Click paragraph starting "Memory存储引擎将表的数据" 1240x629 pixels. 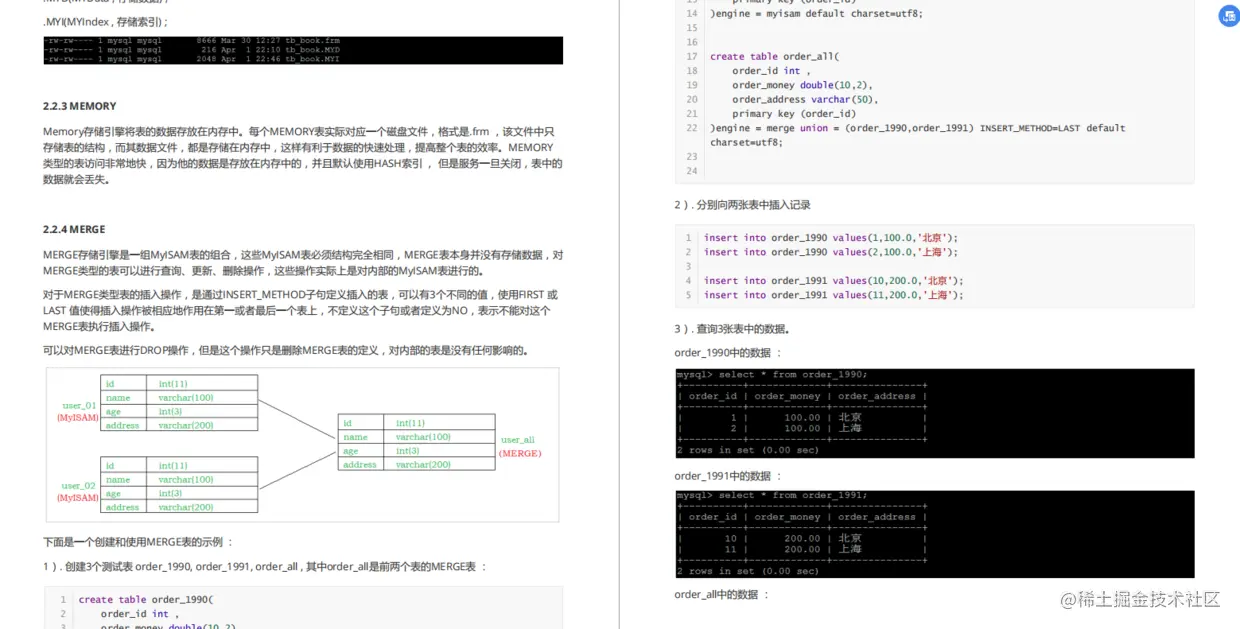(x=303, y=155)
